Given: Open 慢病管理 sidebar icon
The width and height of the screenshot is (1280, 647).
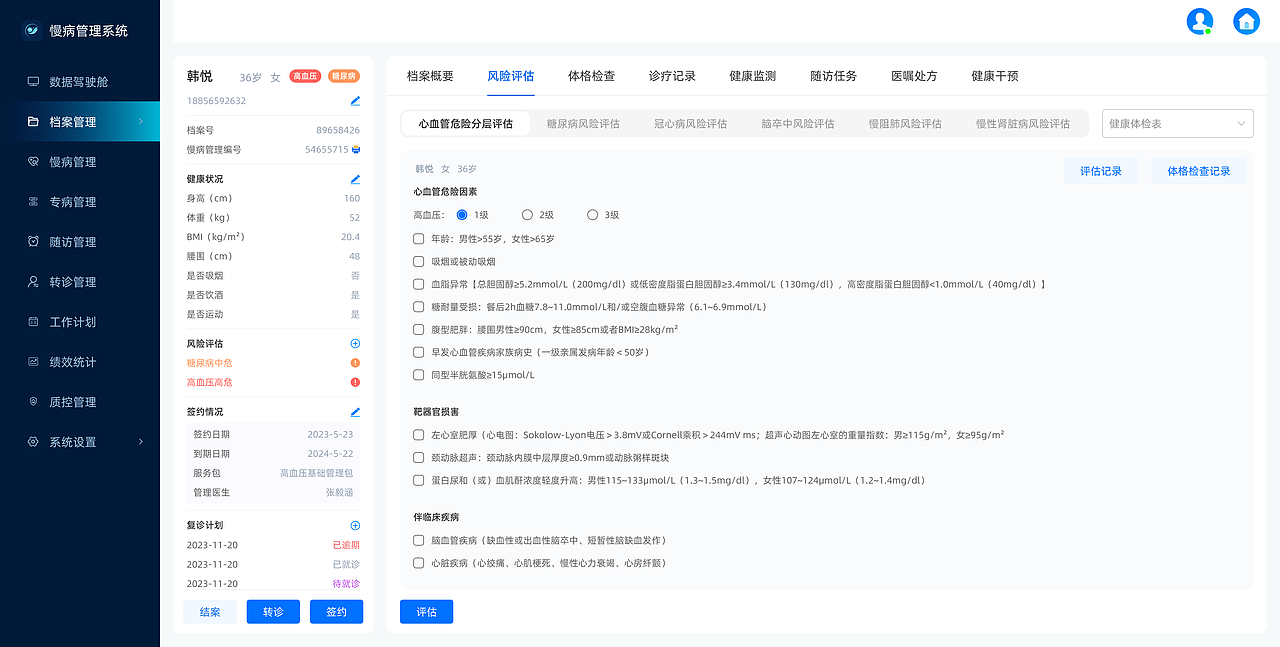Looking at the screenshot, I should click(x=33, y=162).
